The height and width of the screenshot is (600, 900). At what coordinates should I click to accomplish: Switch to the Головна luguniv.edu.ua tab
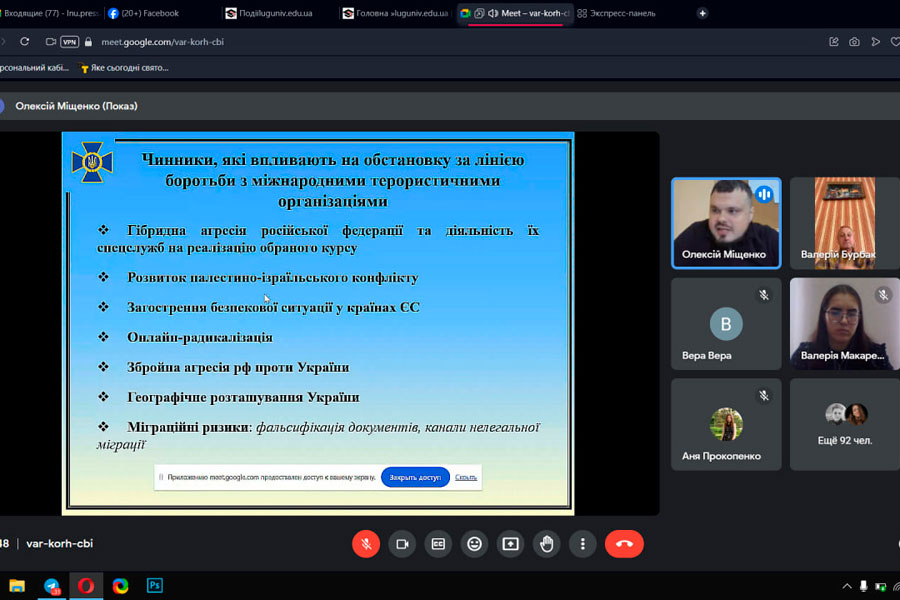(396, 13)
